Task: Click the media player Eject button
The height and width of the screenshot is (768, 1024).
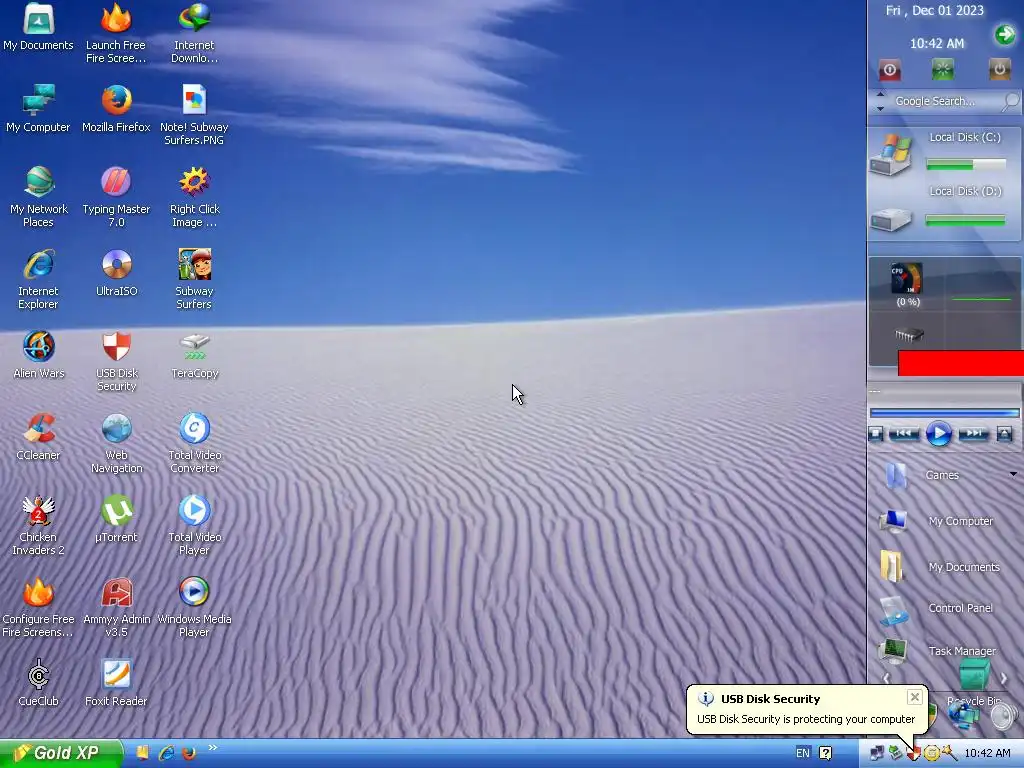Action: 1004,434
